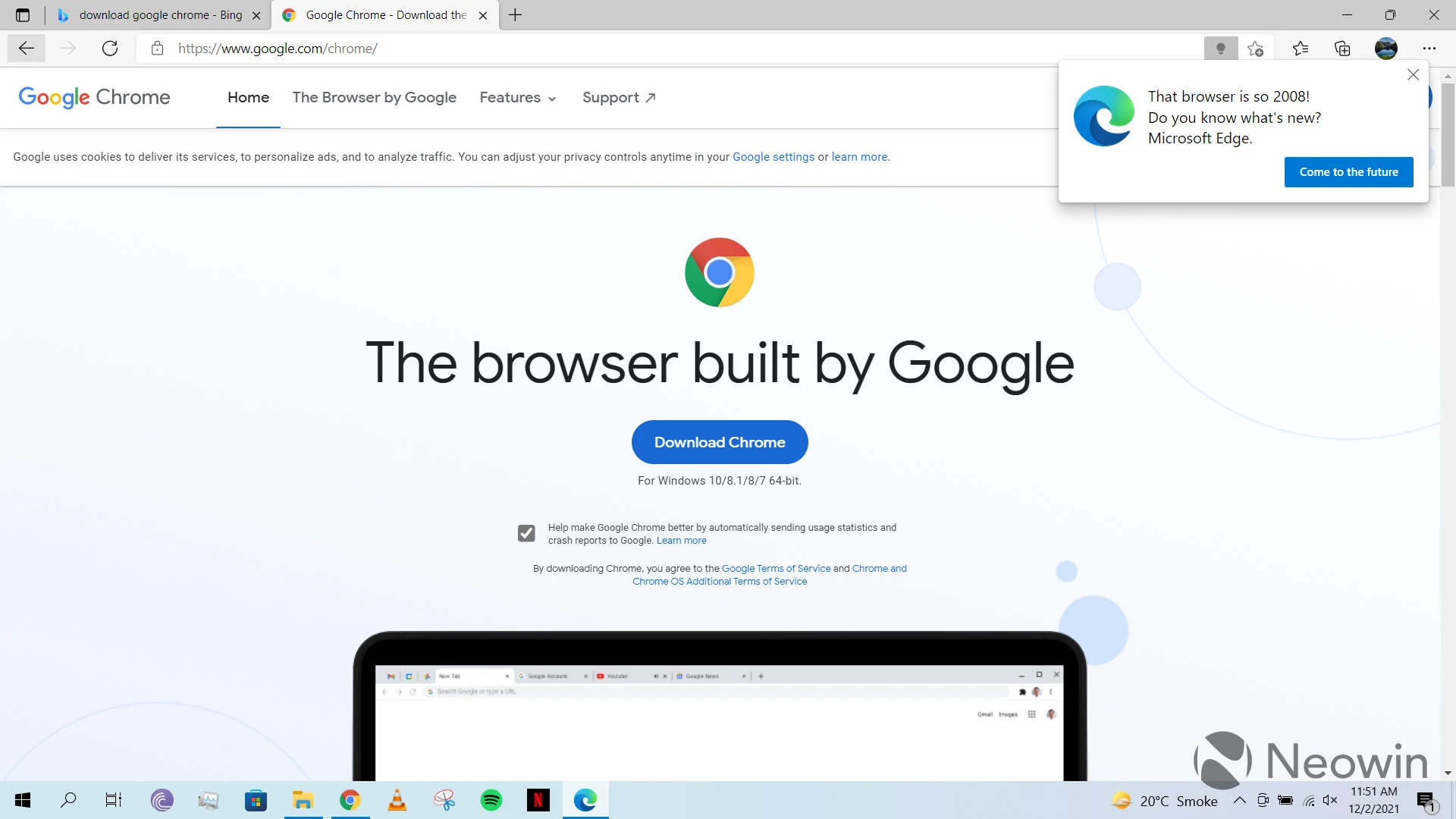Click the Netflix icon in taskbar
The height and width of the screenshot is (819, 1456).
click(x=538, y=800)
